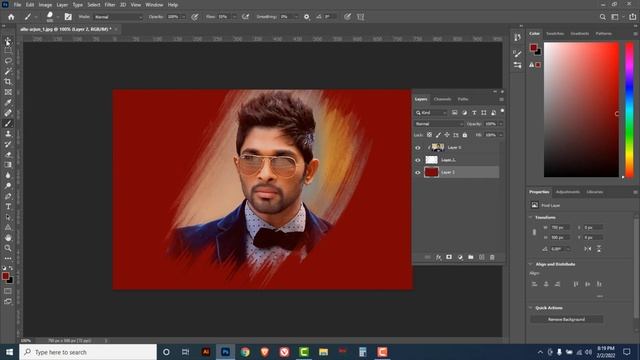640x360 pixels.
Task: Open smoothing options gear icon
Action: point(307,17)
